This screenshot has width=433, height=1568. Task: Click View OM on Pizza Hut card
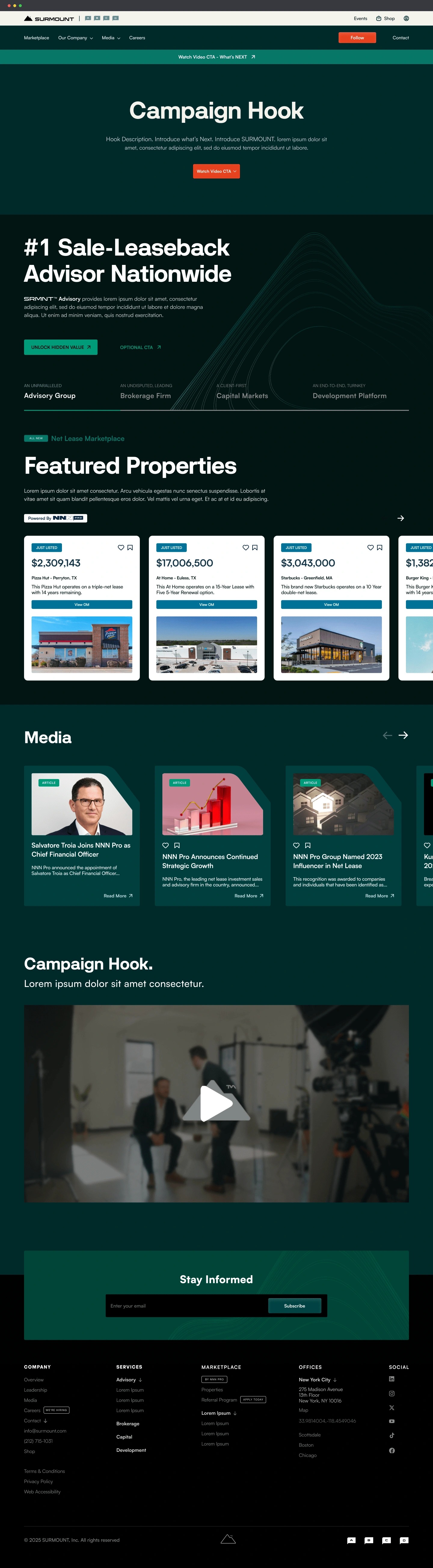81,604
